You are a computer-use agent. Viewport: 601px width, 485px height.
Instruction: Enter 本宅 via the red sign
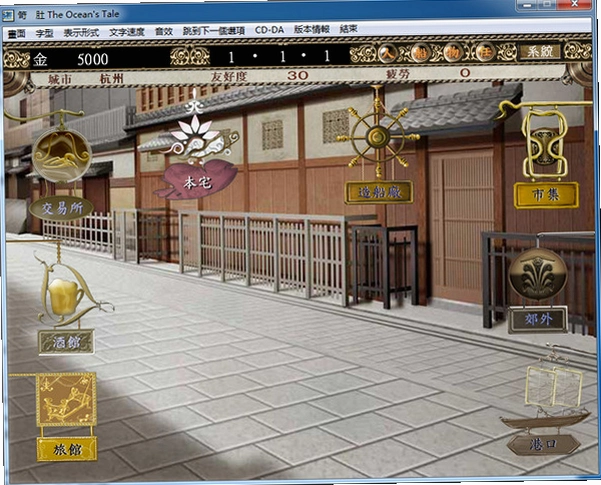197,182
